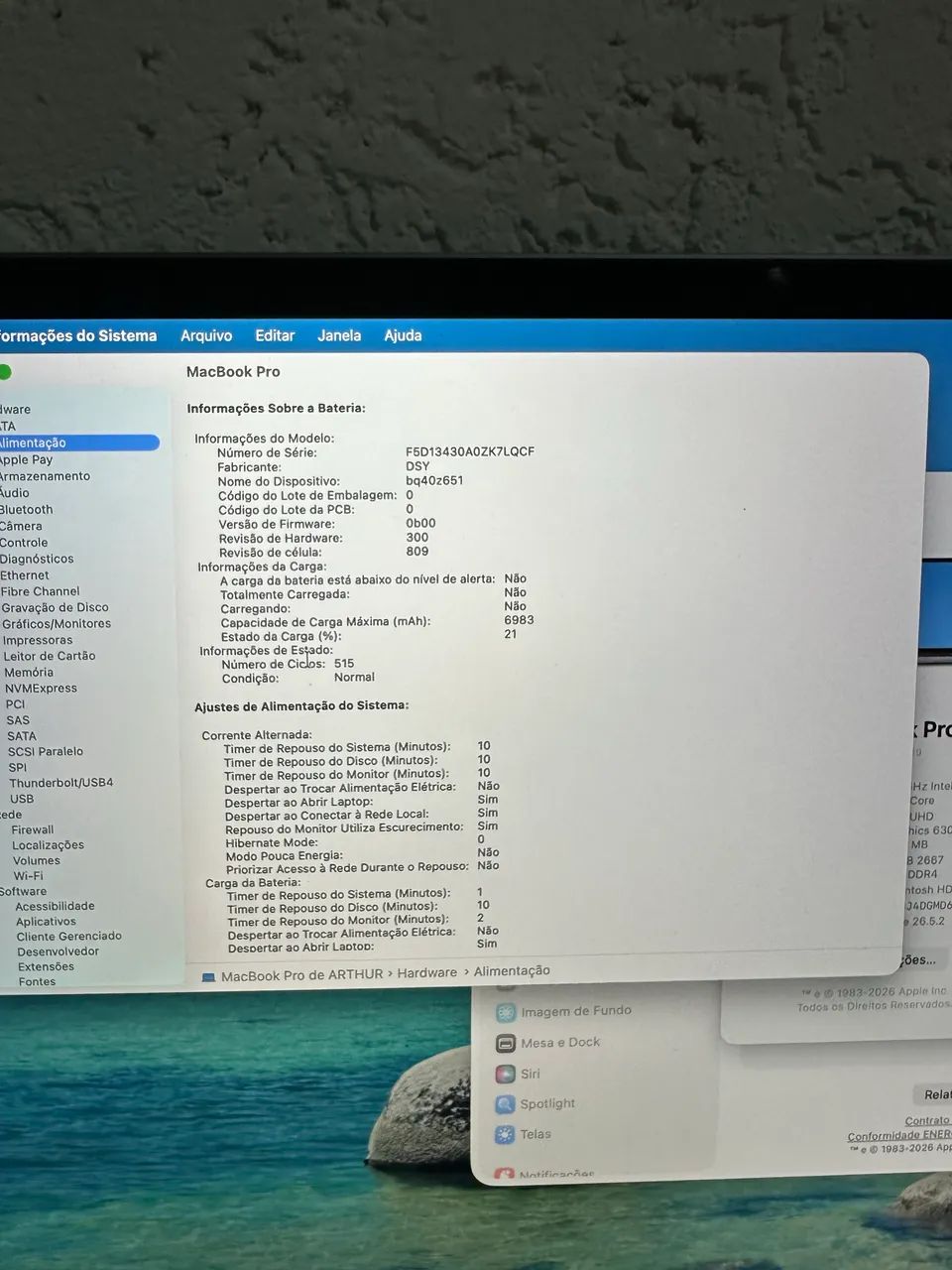
Task: Open Spotlight settings in the background window
Action: pyautogui.click(x=535, y=1103)
